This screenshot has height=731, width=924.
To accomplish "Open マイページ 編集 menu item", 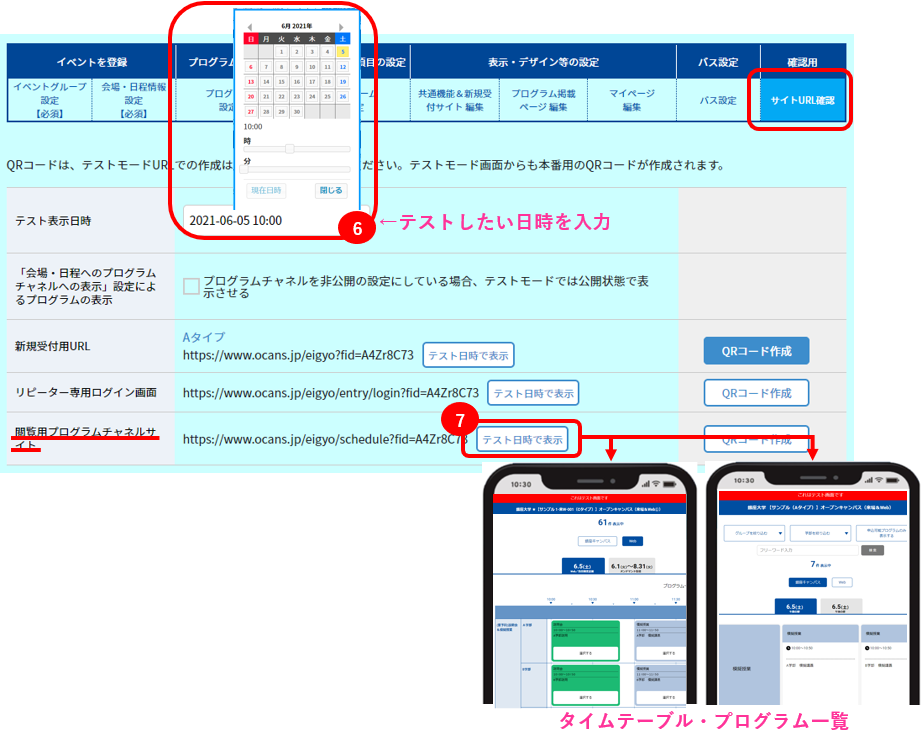I will coord(632,100).
